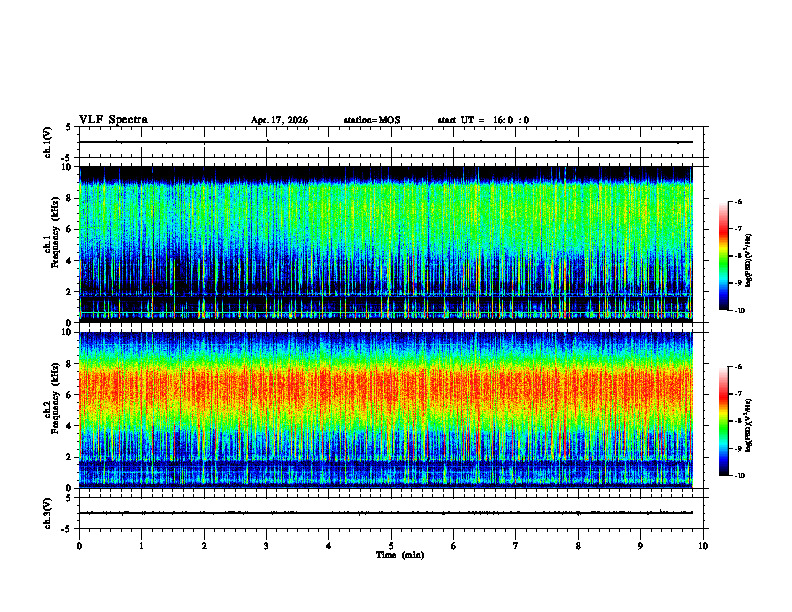This screenshot has height=612, width=792.
Task: Click time axis tick label "3"
Action: 266,546
